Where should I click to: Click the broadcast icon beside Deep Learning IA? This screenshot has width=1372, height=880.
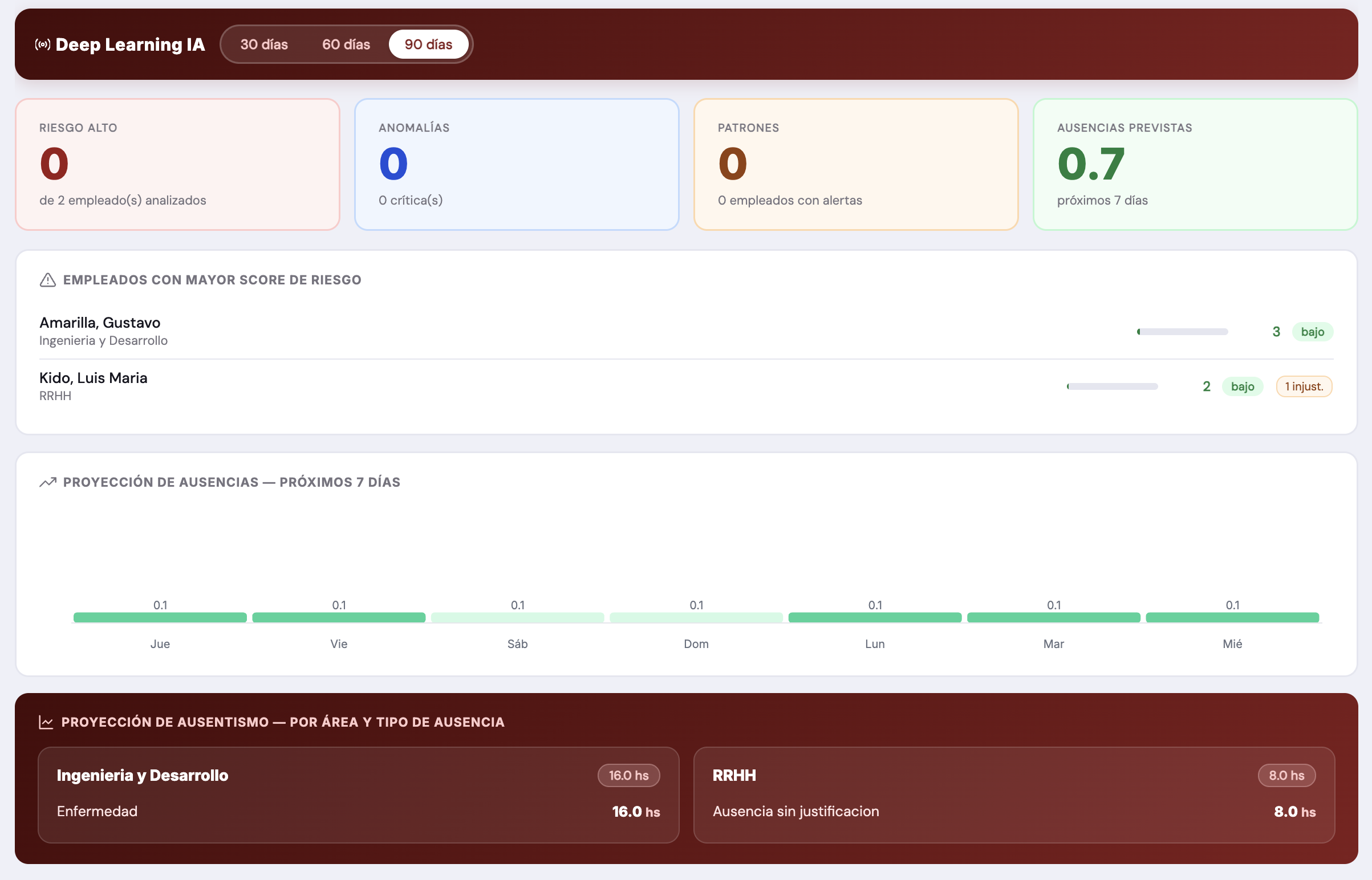point(43,44)
